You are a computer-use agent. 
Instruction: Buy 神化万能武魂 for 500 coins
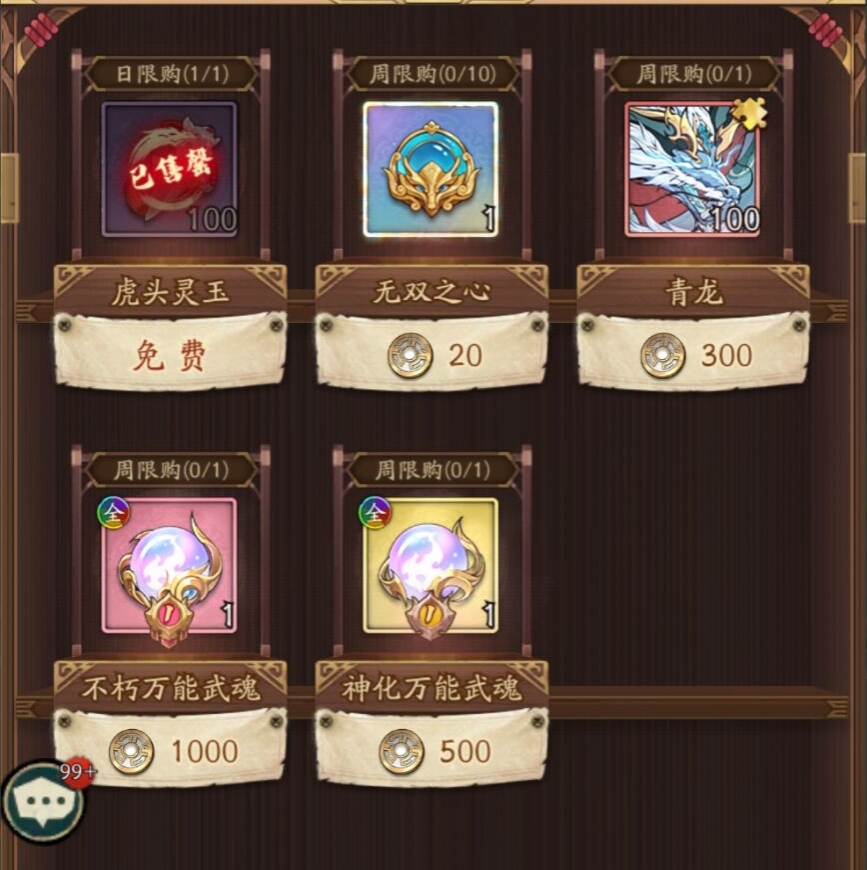(432, 747)
